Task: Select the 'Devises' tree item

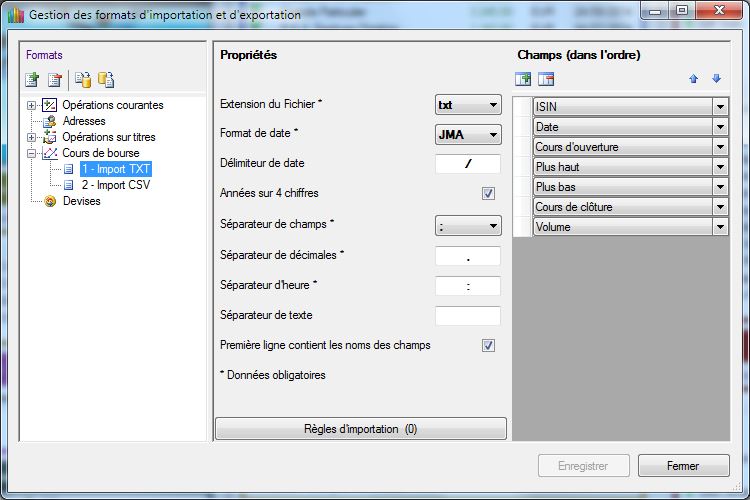Action: [81, 201]
